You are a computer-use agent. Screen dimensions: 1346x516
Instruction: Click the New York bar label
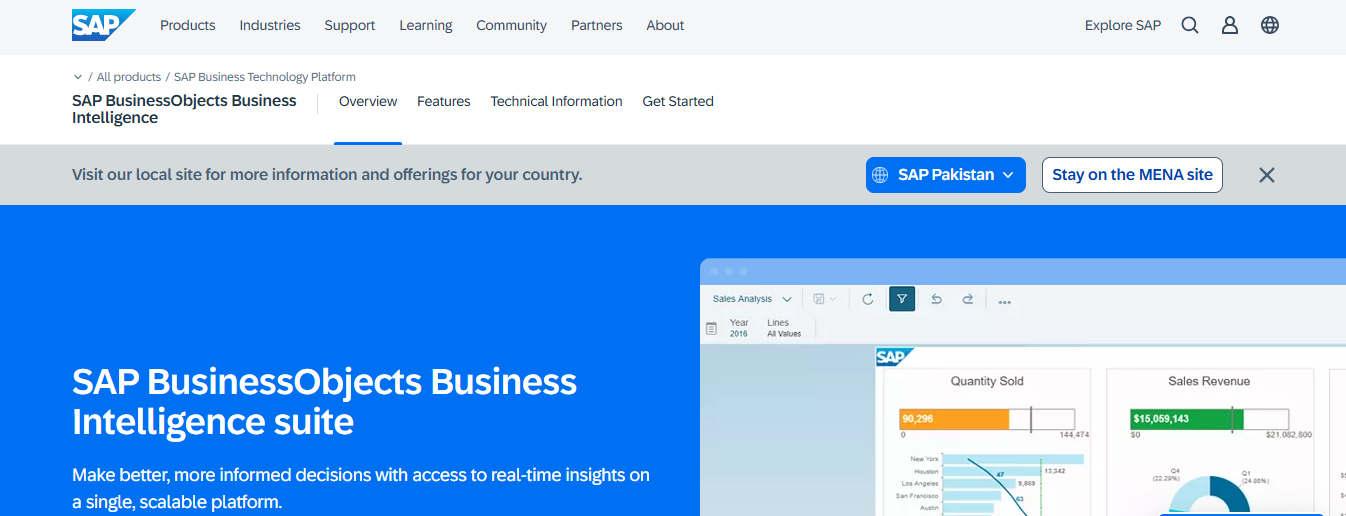click(x=925, y=459)
